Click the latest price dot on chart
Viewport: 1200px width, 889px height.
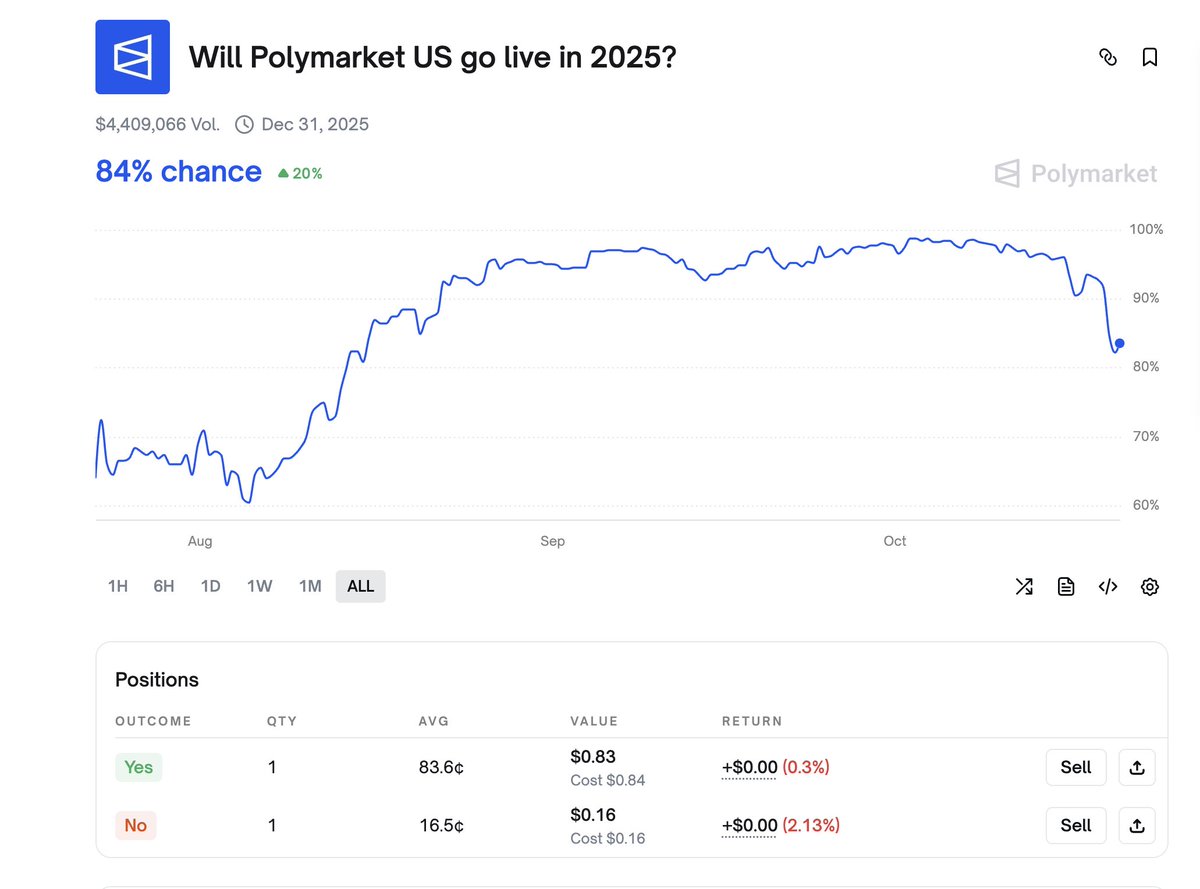tap(1119, 343)
